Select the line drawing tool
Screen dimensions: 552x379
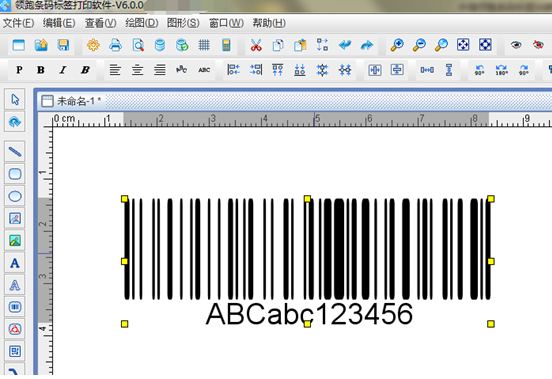(x=15, y=152)
